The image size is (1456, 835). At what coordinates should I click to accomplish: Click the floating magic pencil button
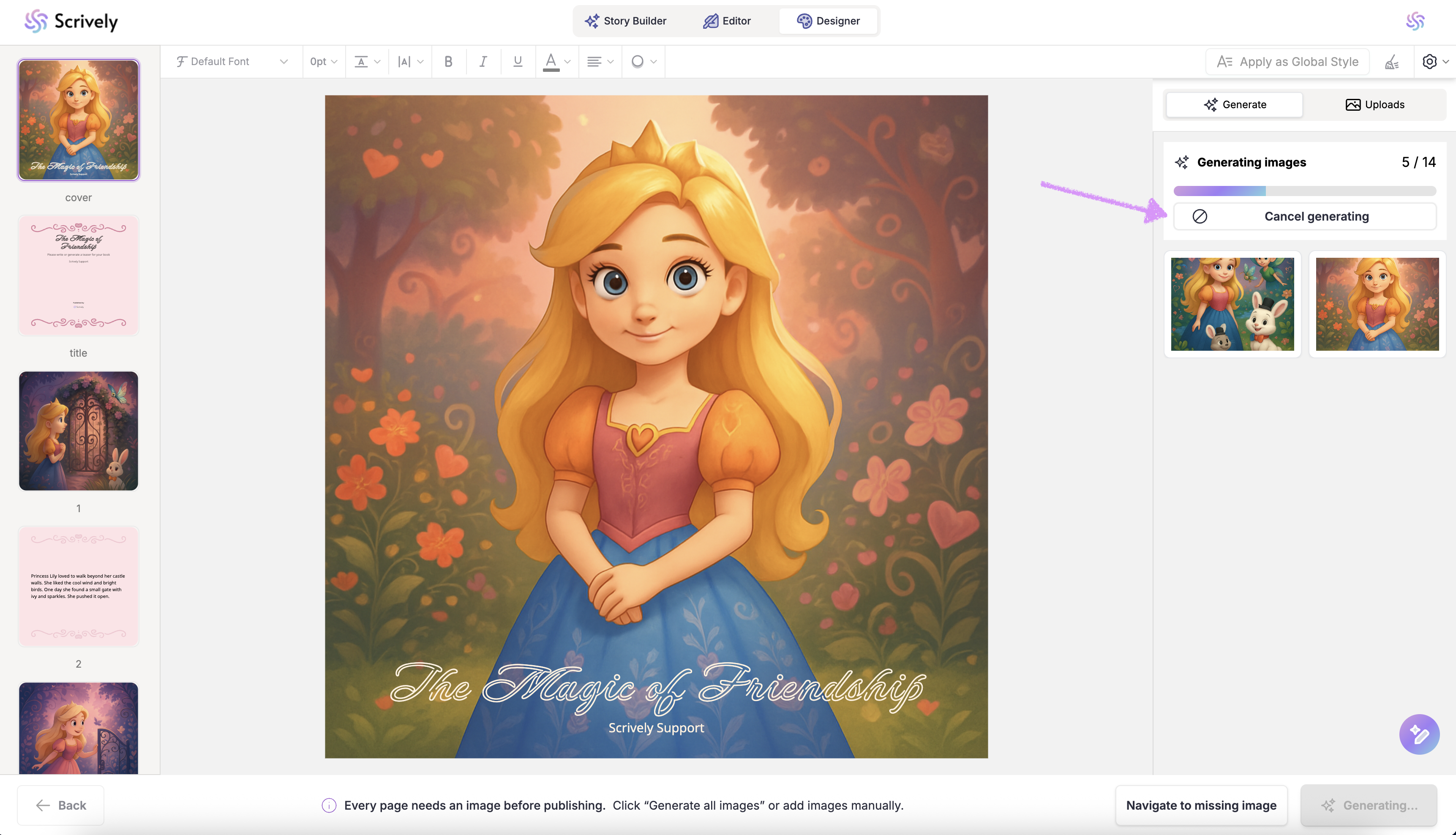[1419, 734]
